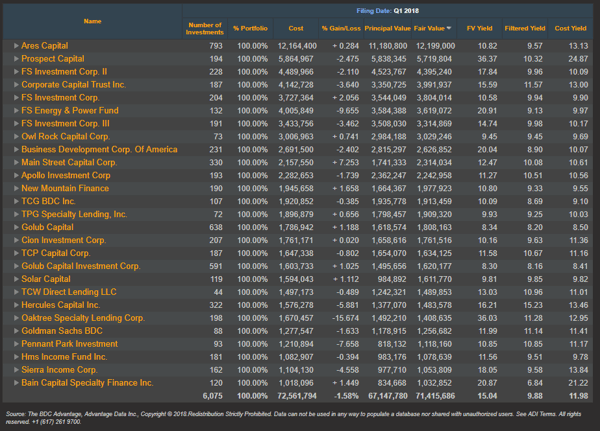Select FS Energy fair value 3,619,072
The image size is (600, 431).
(434, 111)
